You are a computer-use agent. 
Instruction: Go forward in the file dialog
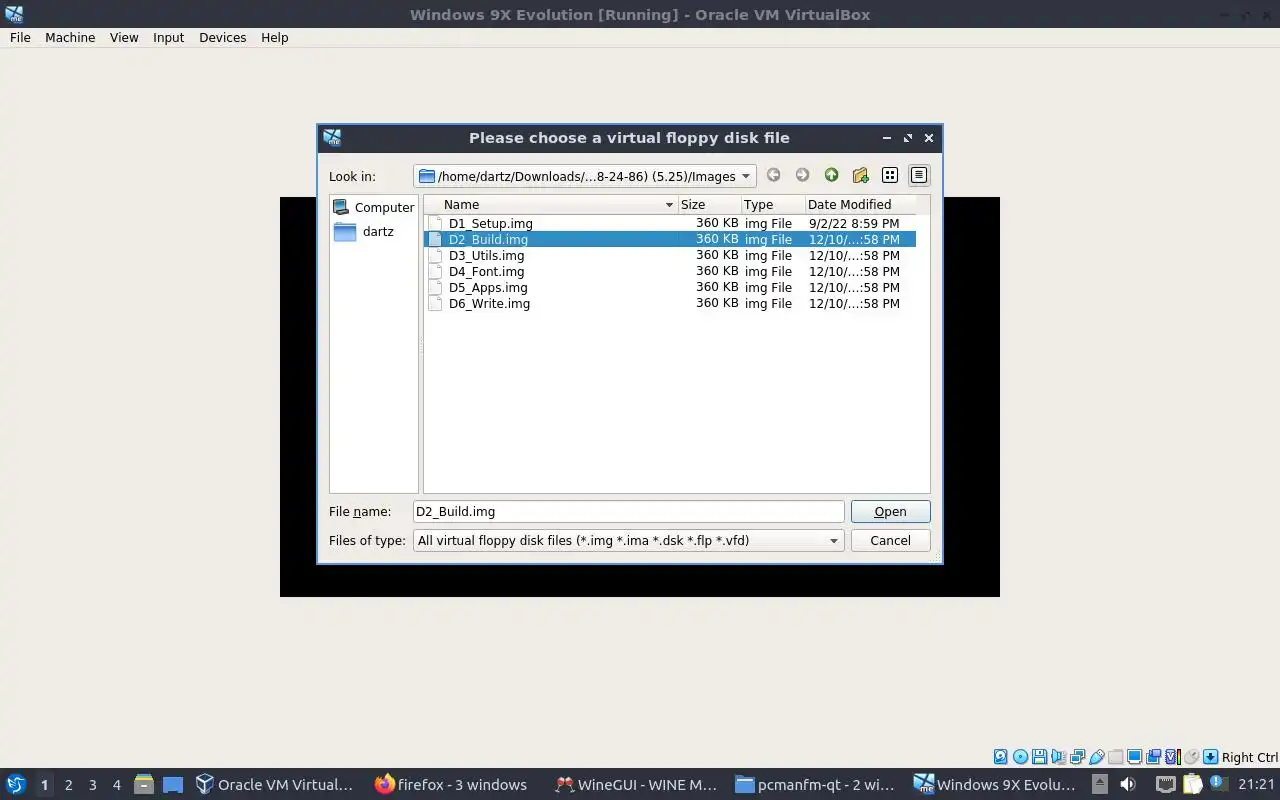pos(802,175)
